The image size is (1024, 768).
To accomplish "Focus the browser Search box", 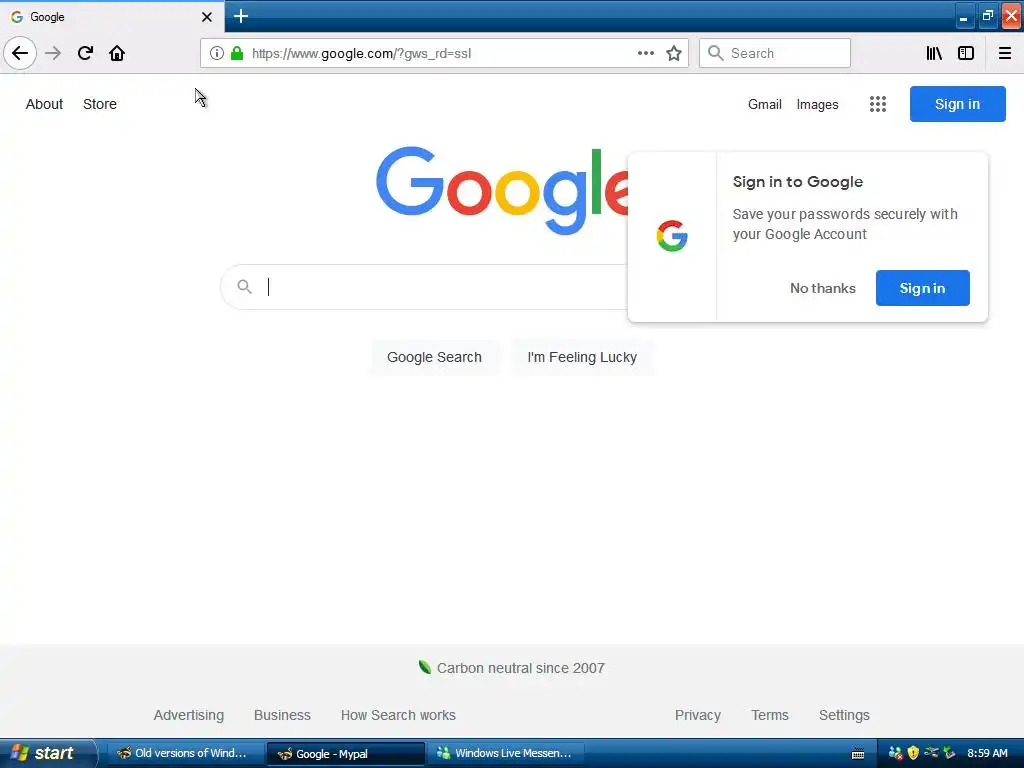I will click(x=775, y=53).
